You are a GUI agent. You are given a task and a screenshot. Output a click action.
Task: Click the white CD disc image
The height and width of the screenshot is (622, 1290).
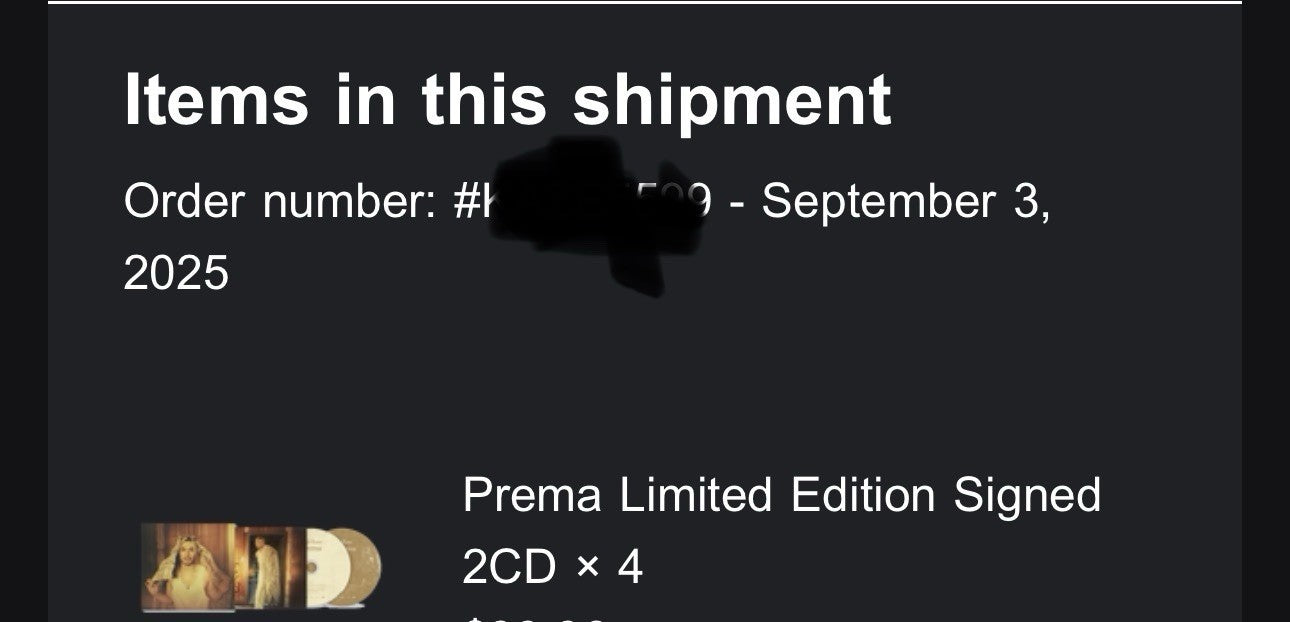point(320,567)
